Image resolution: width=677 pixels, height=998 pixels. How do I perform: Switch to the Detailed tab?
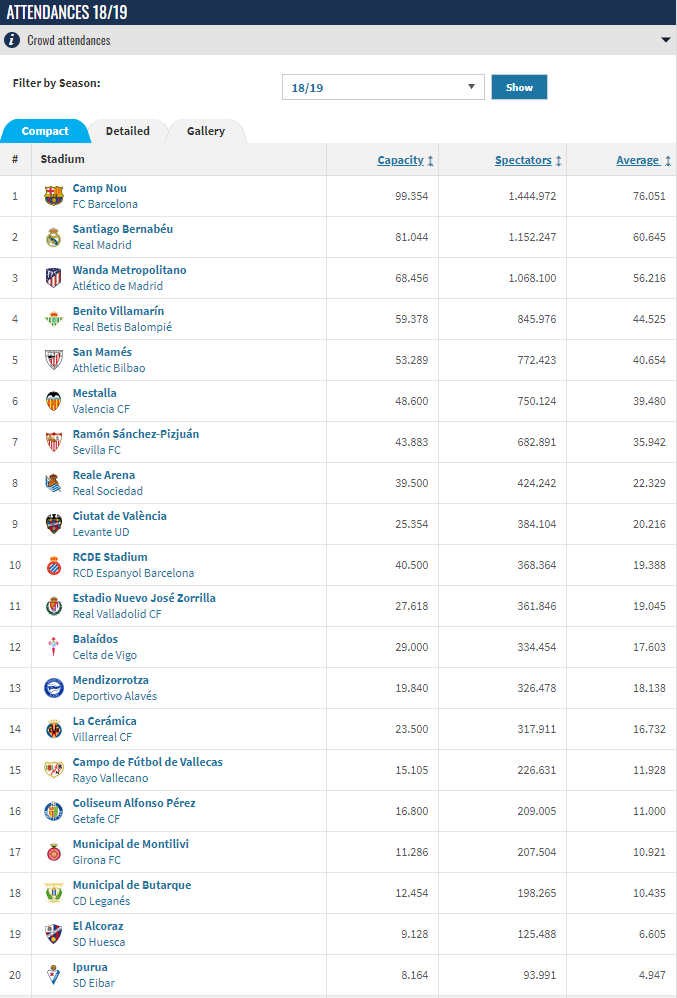coord(127,131)
